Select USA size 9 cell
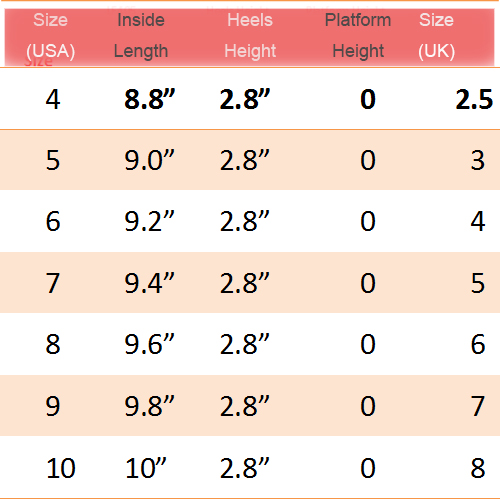500x500 pixels. [x=53, y=406]
